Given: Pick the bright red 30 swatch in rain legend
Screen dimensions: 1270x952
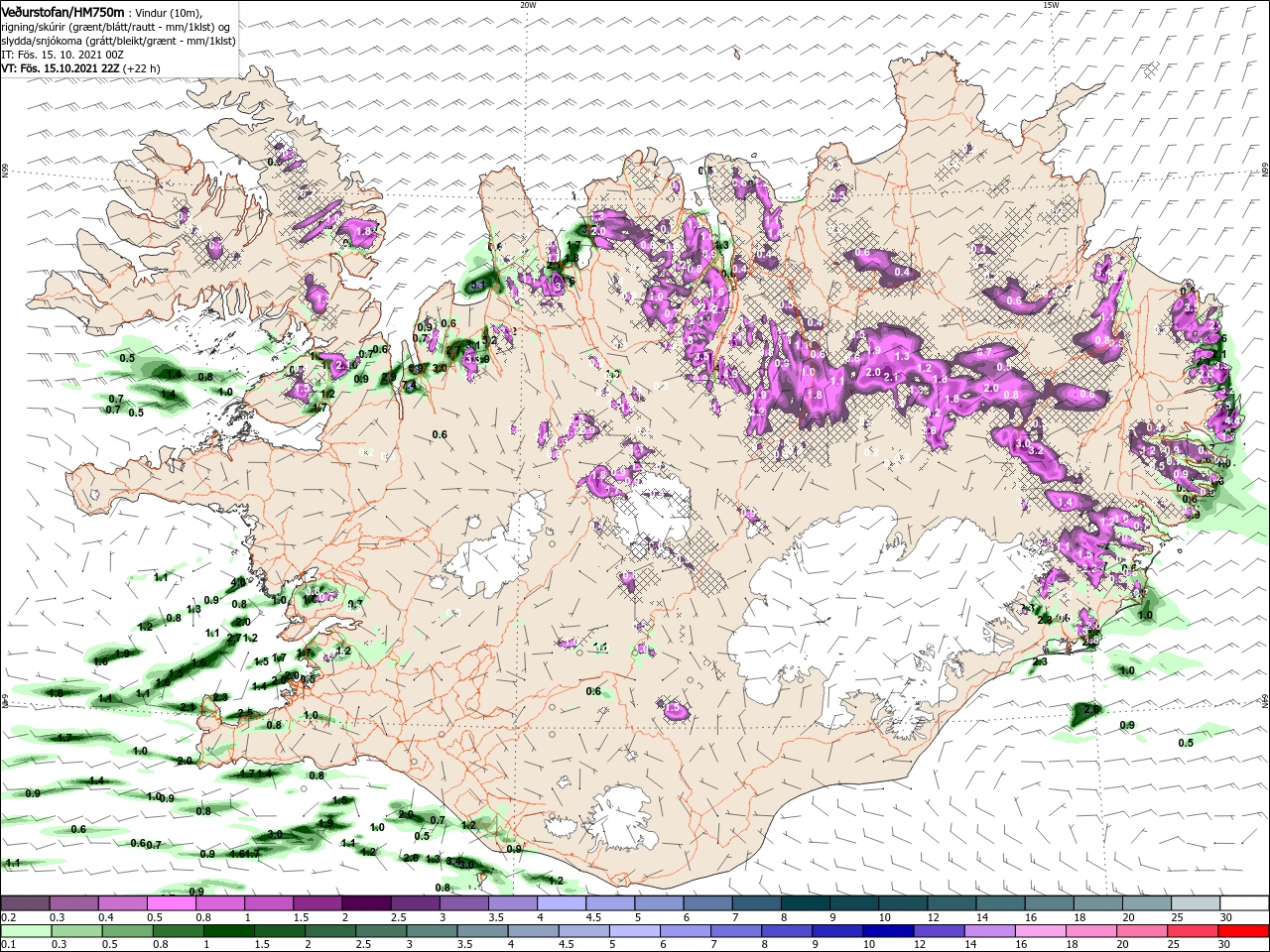Looking at the screenshot, I should pyautogui.click(x=1243, y=930).
